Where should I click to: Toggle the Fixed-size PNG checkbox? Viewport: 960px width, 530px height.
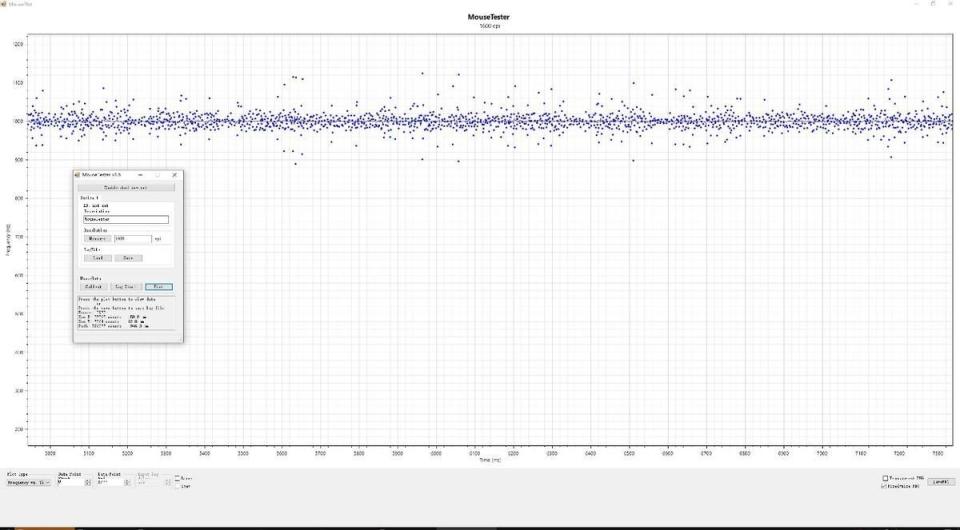pos(884,486)
